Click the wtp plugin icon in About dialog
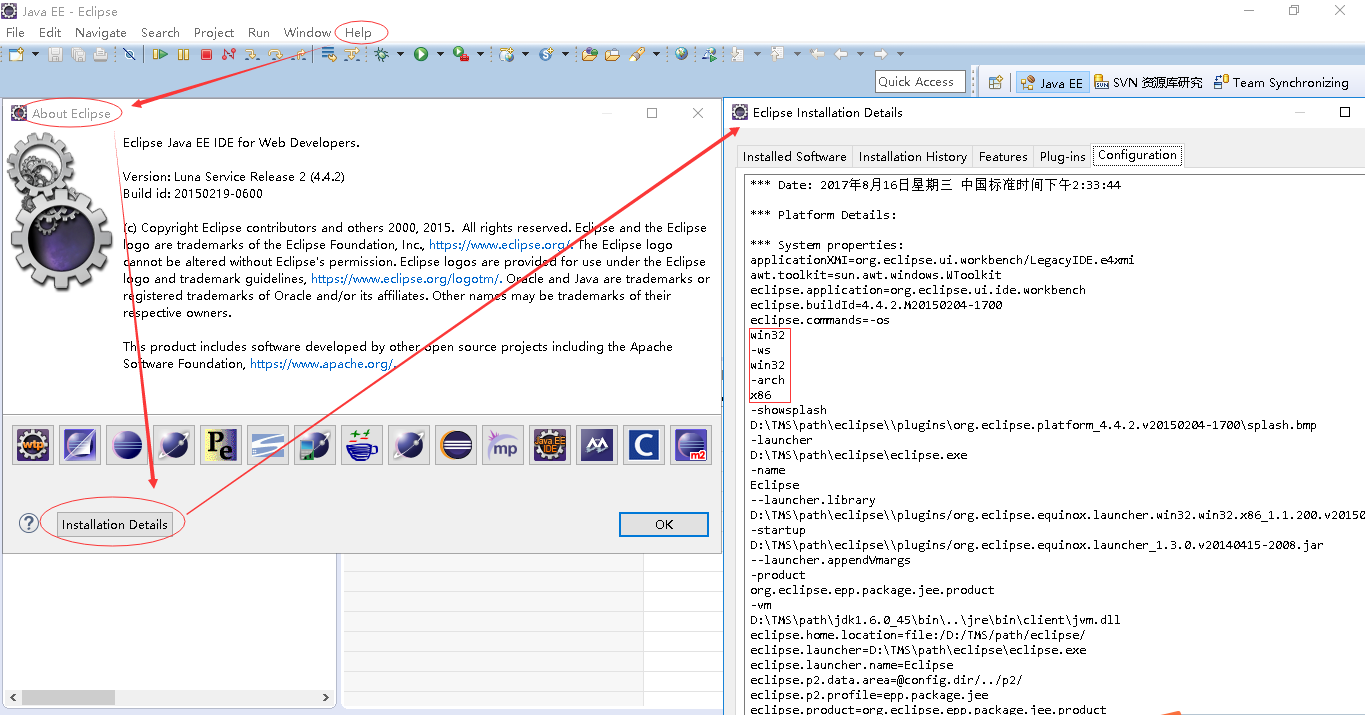Image resolution: width=1365 pixels, height=715 pixels. [x=33, y=445]
